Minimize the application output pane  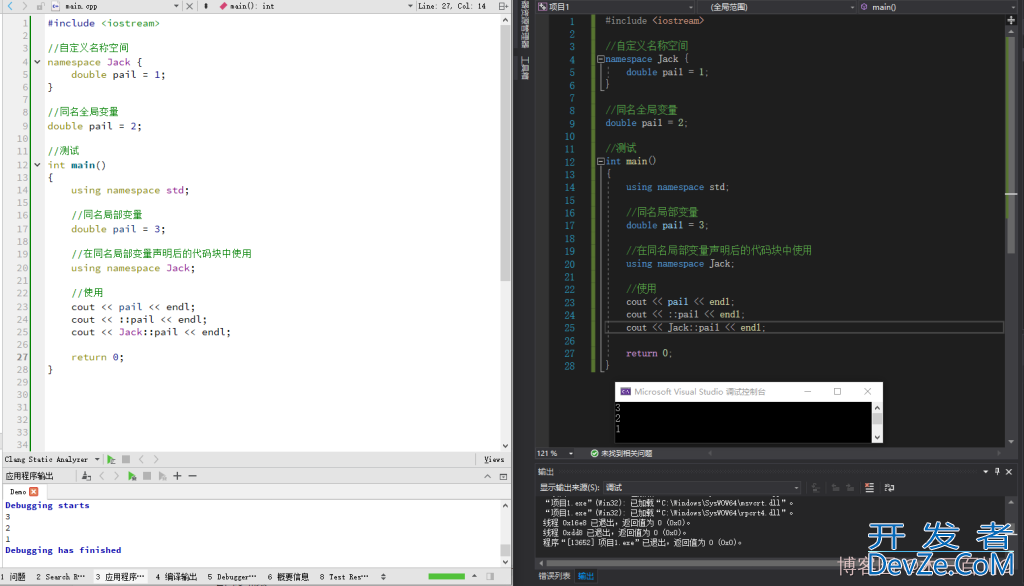[x=487, y=476]
